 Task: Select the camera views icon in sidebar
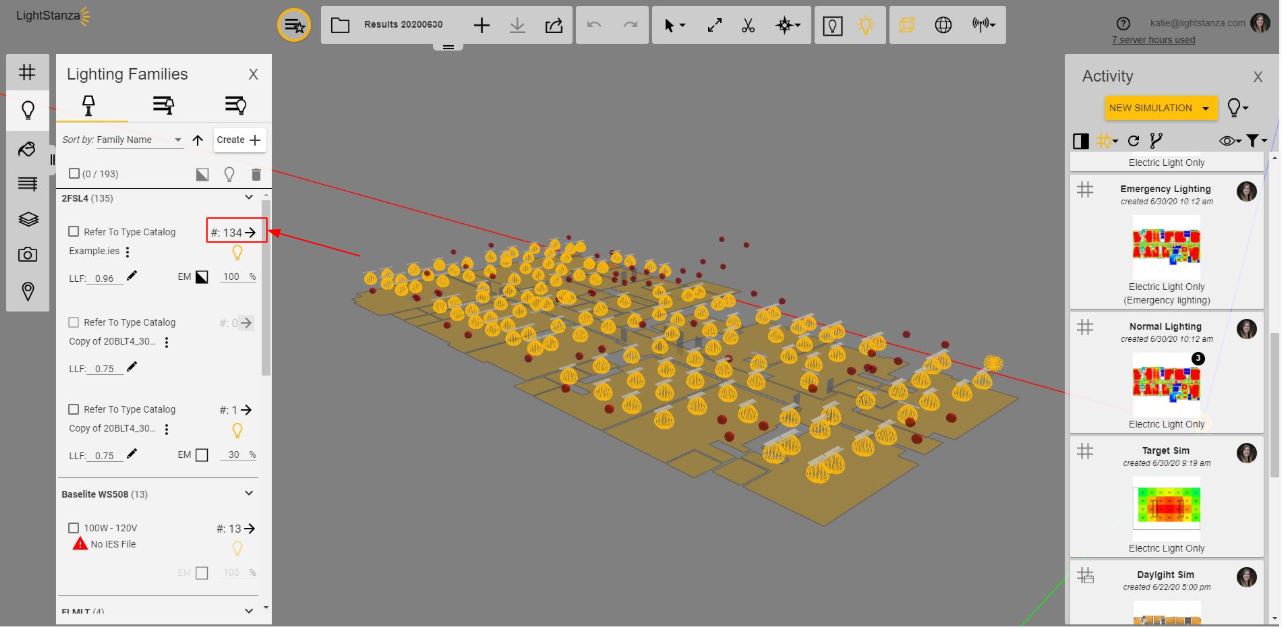(x=28, y=255)
